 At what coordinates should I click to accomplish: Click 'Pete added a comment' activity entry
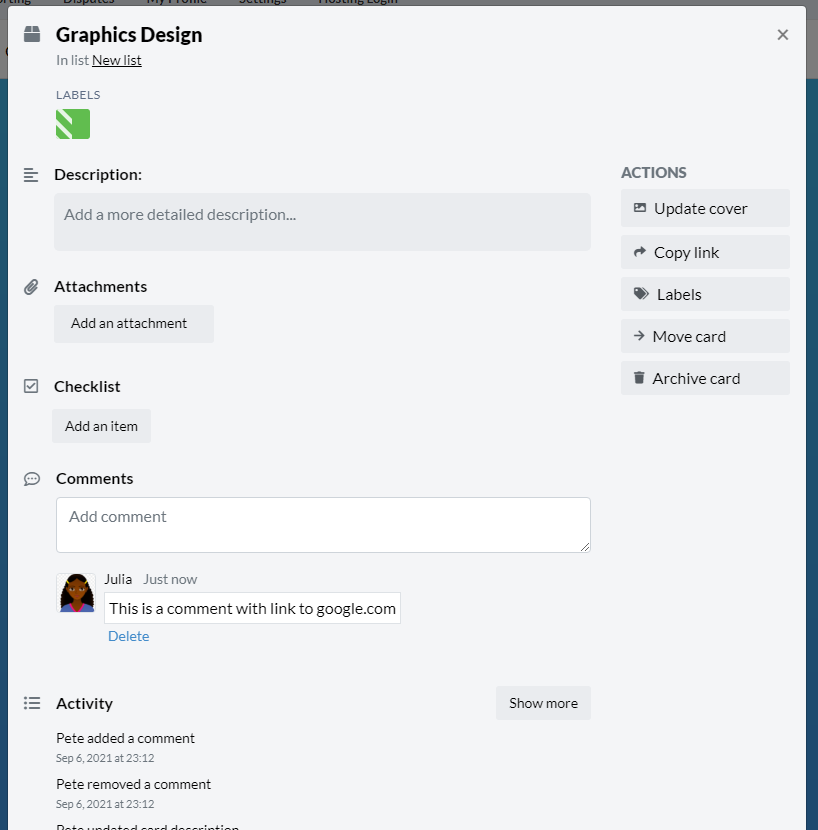coord(125,738)
